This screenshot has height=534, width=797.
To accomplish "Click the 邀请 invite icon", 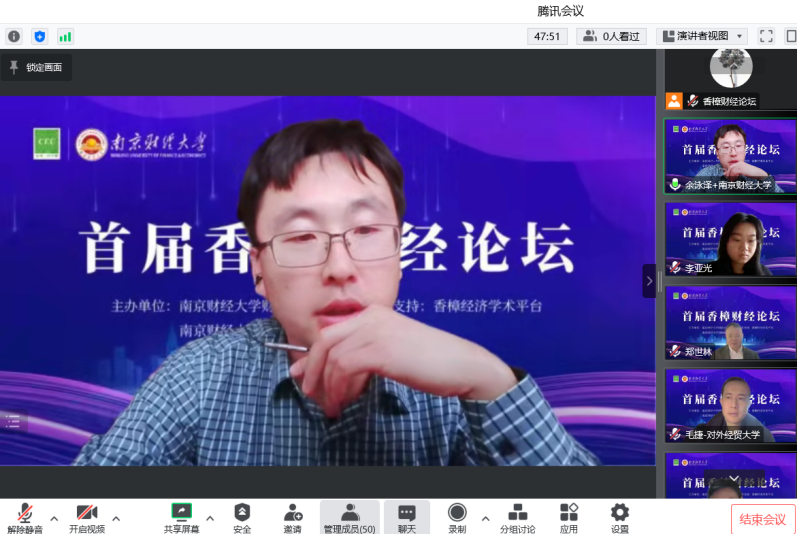I will [x=292, y=517].
